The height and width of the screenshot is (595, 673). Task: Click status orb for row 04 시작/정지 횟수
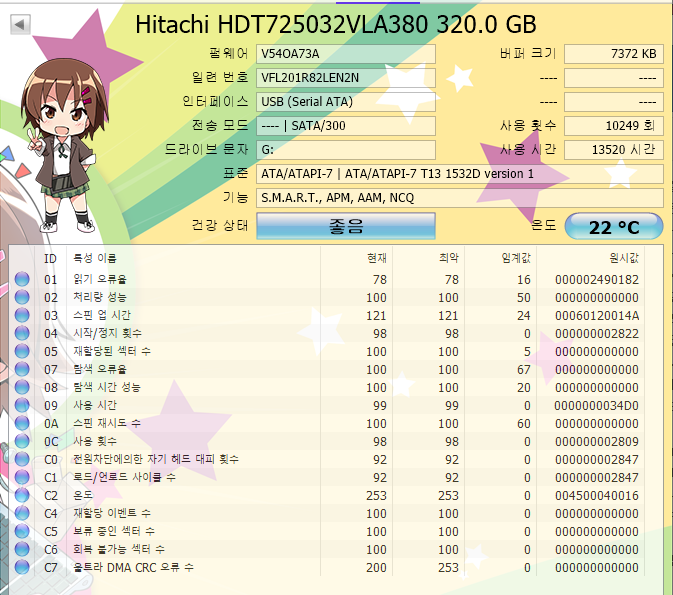pos(22,334)
